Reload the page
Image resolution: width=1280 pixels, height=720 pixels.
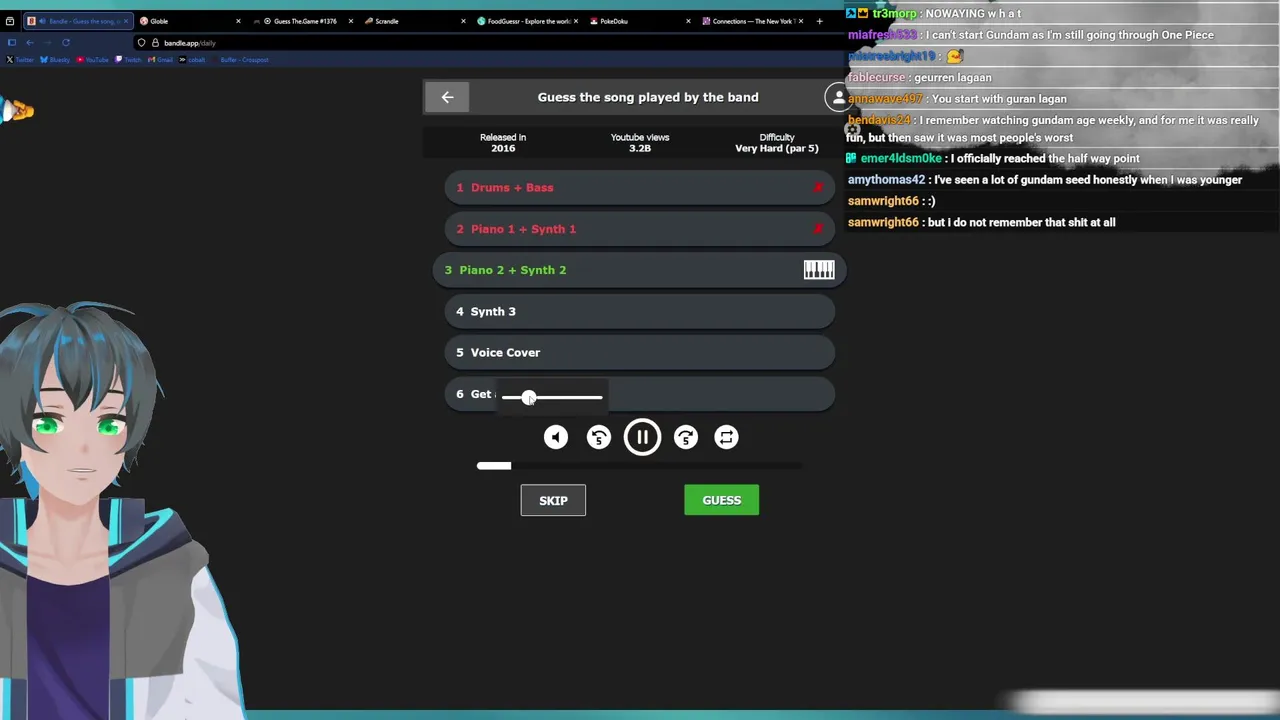click(66, 43)
